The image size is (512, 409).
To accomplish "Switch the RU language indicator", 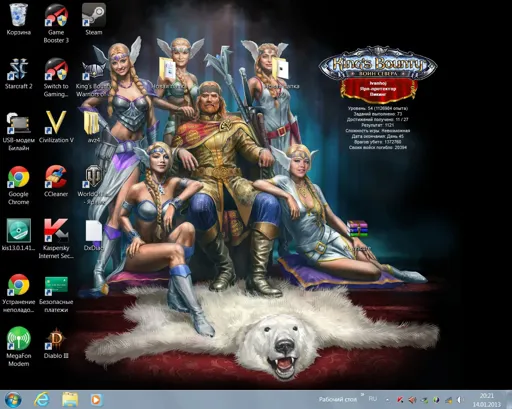I will (373, 399).
